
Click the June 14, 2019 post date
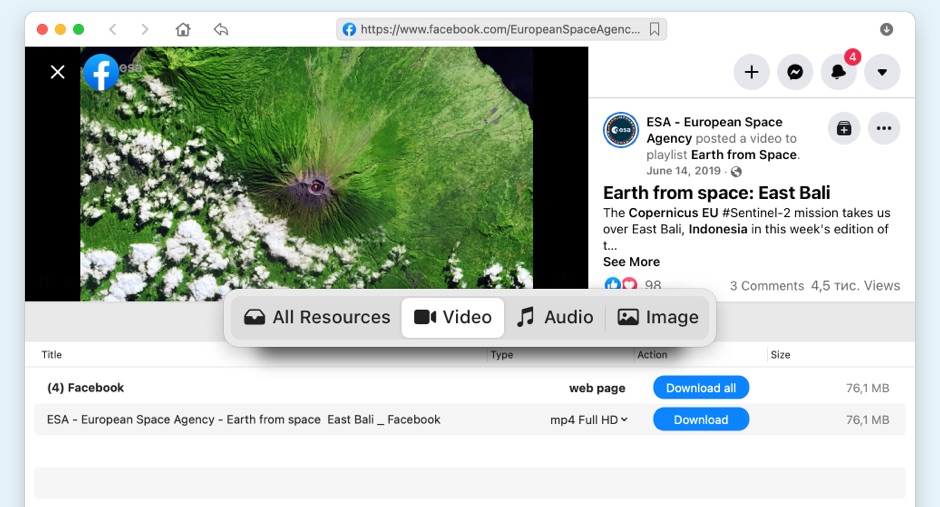[x=683, y=171]
